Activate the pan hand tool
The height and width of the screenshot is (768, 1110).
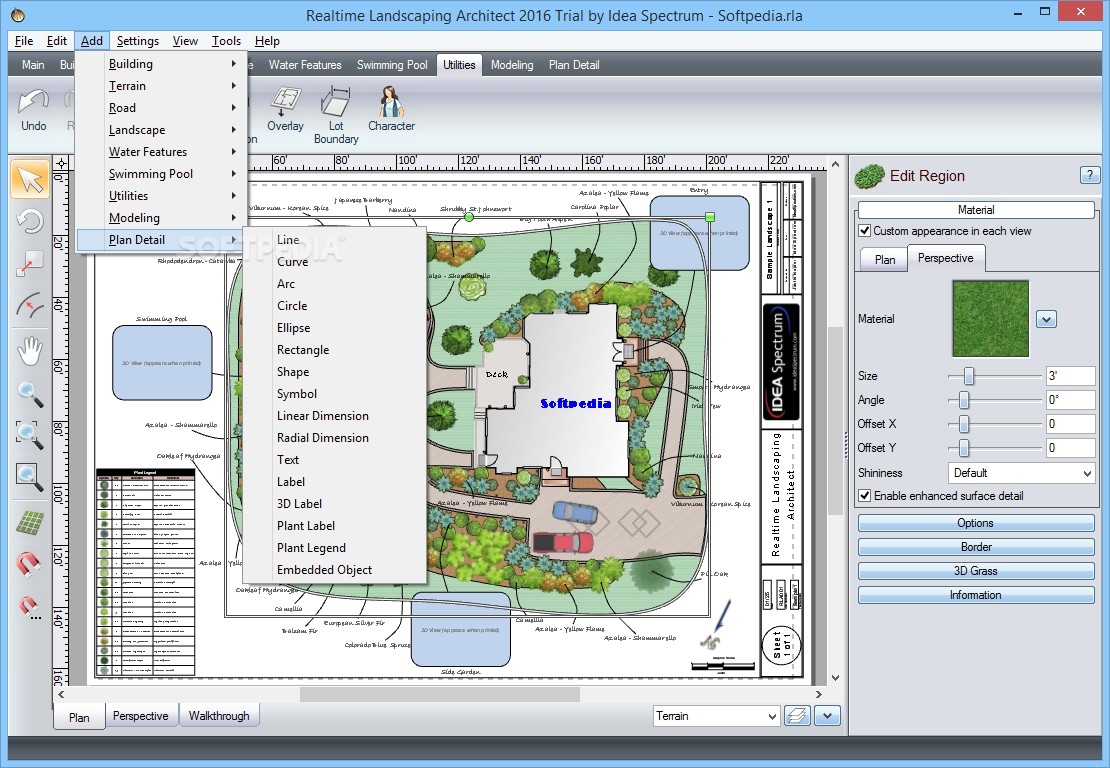30,350
